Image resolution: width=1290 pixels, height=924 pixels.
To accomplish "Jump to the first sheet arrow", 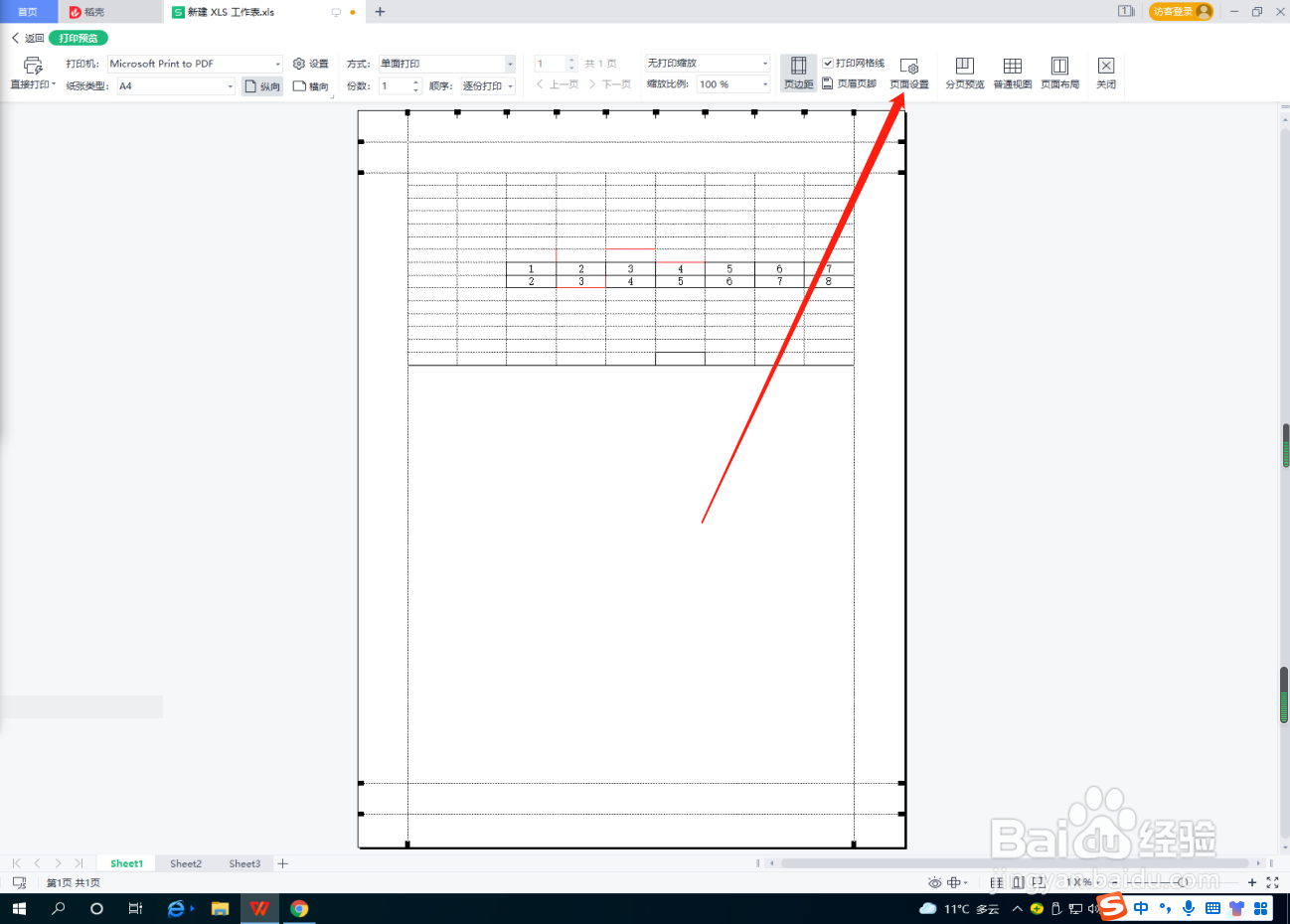I will 16,863.
